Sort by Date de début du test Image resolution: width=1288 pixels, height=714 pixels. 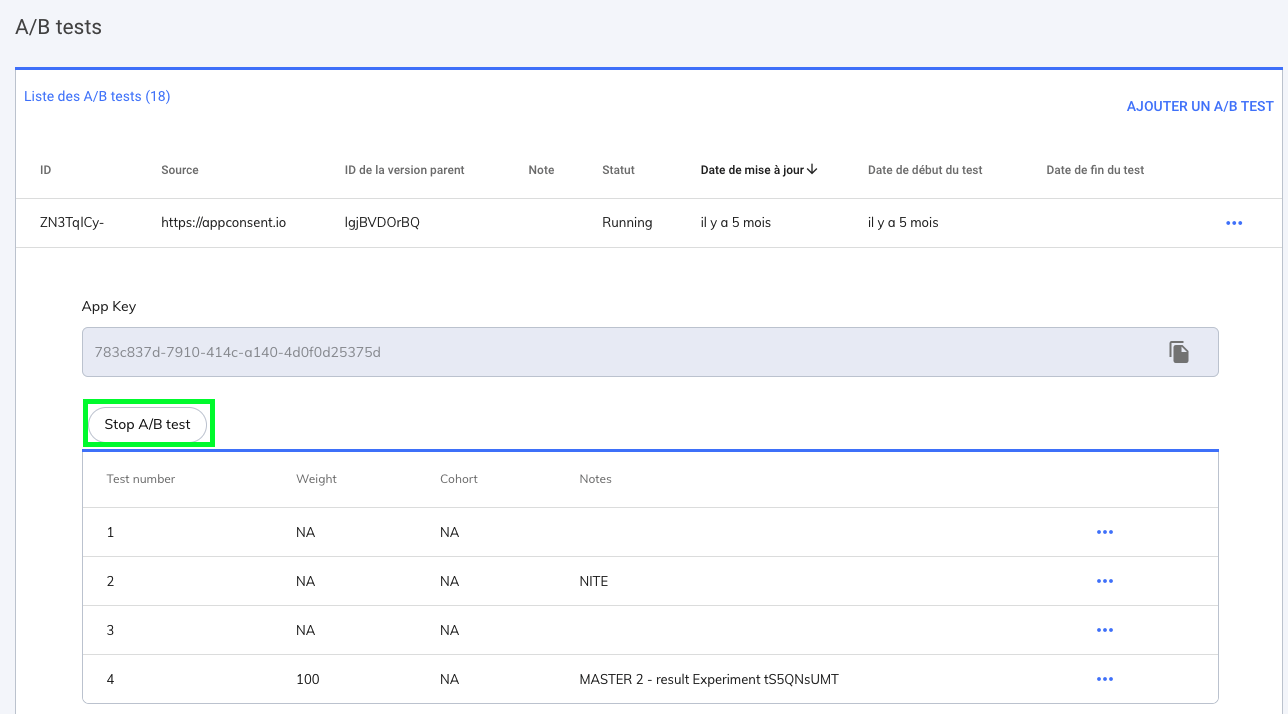(x=925, y=170)
